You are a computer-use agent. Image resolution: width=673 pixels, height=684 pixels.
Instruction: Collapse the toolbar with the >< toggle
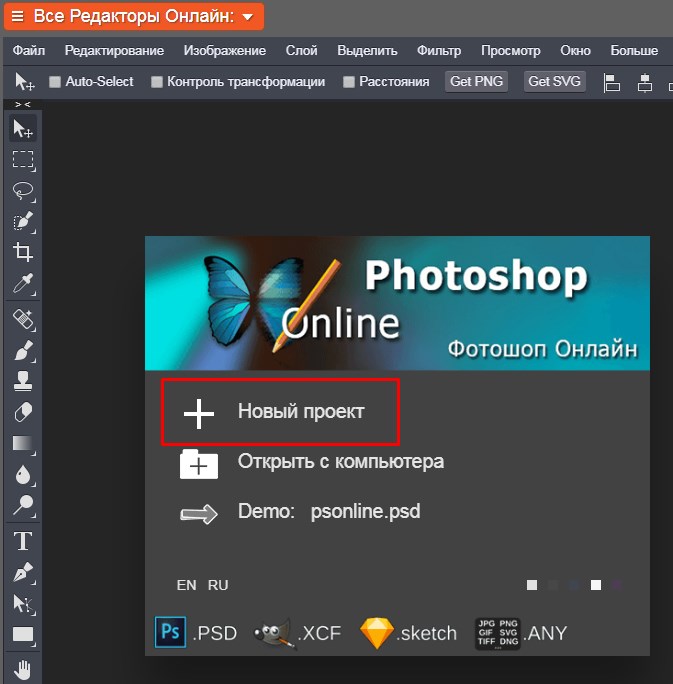[x=23, y=104]
